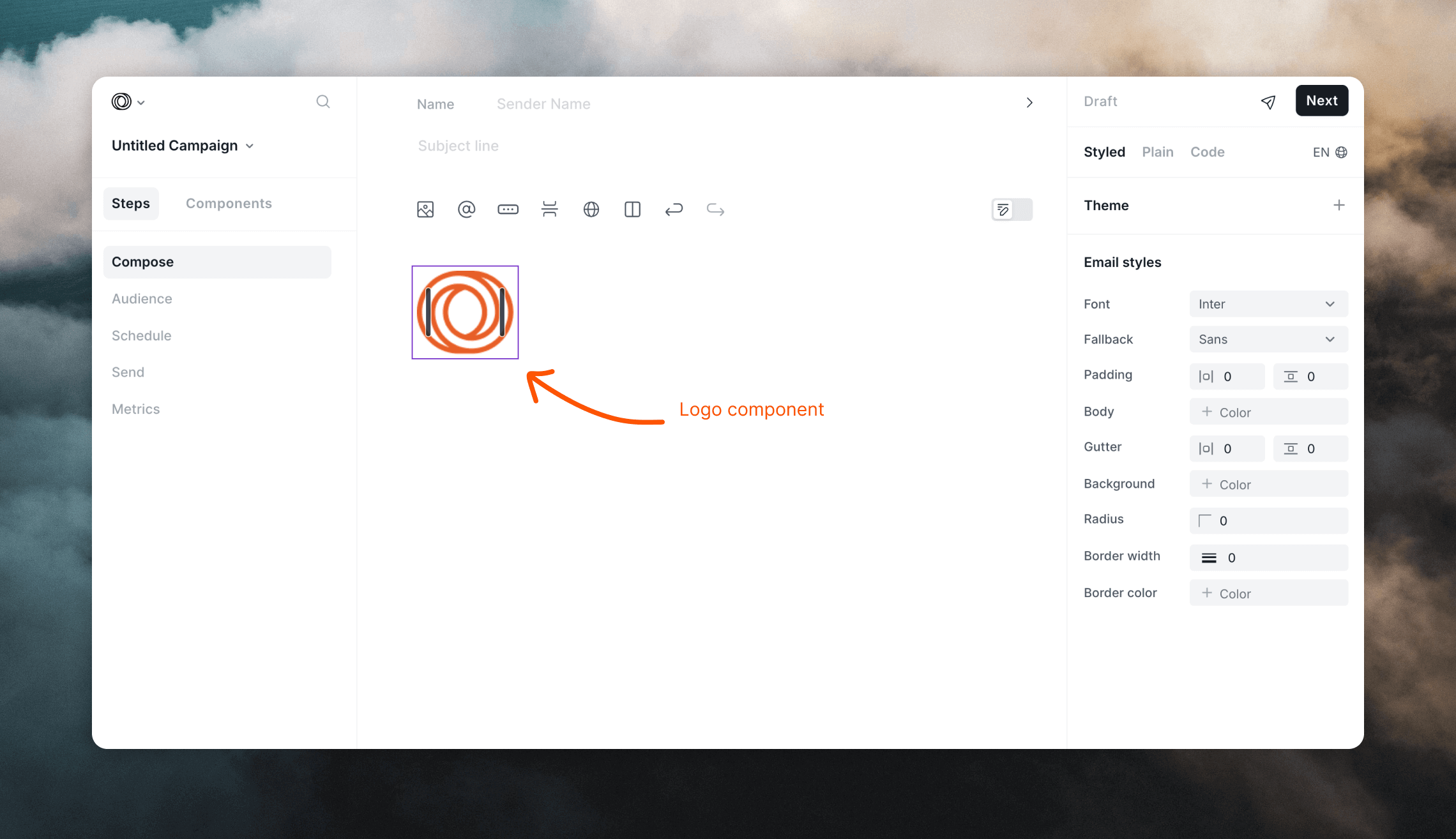The height and width of the screenshot is (839, 1456).
Task: Add a link using the globe toolbar icon
Action: (591, 209)
